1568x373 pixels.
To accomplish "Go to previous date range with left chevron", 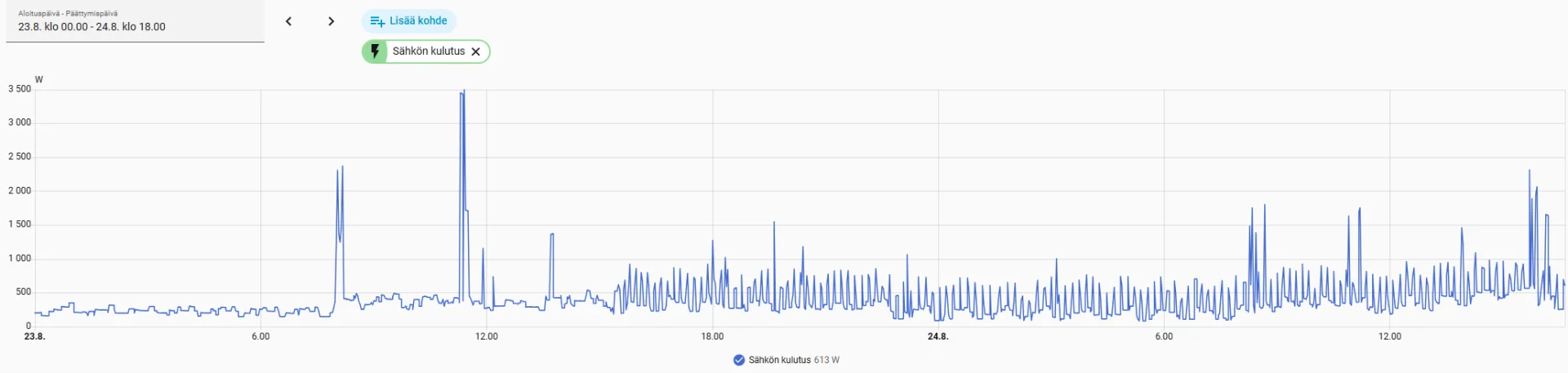I will [288, 21].
